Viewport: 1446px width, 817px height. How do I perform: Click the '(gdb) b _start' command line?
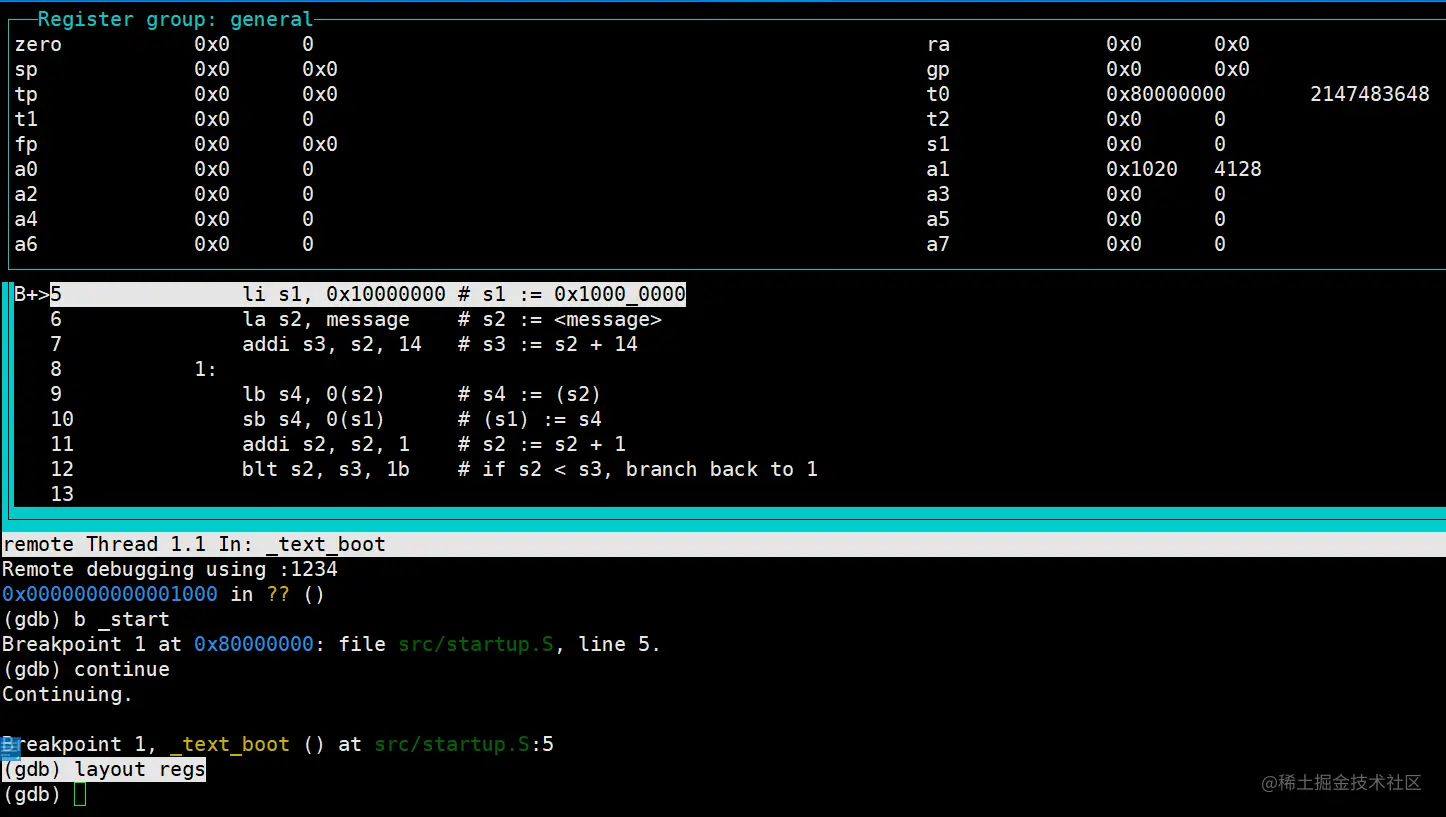point(86,619)
